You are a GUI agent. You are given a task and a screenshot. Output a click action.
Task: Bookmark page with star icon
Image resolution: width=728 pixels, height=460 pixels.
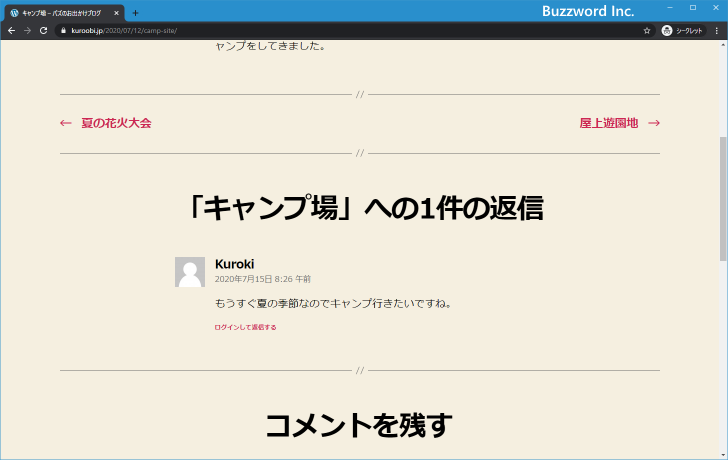point(647,31)
